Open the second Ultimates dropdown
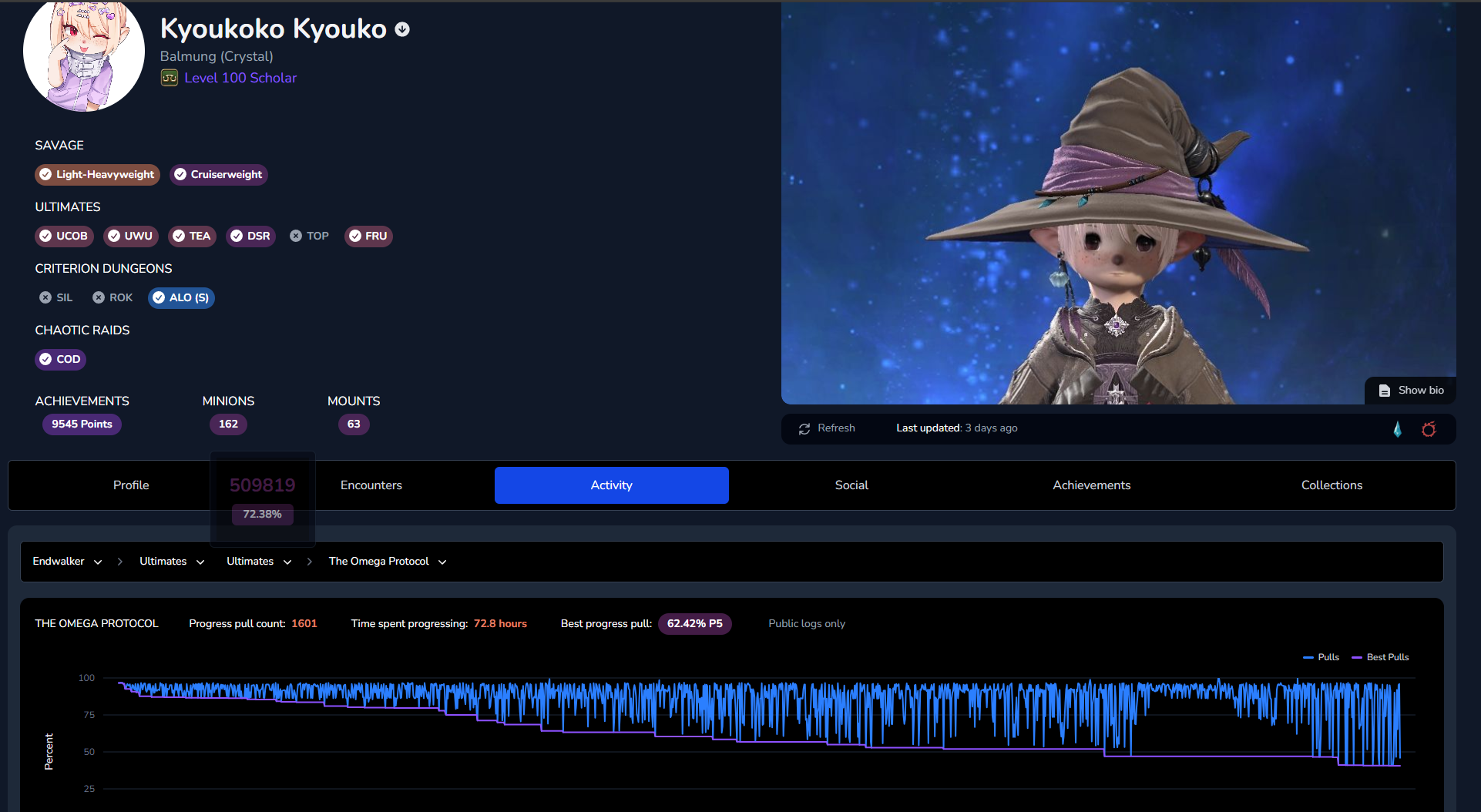Screen dimensions: 1481x812 pos(259,562)
